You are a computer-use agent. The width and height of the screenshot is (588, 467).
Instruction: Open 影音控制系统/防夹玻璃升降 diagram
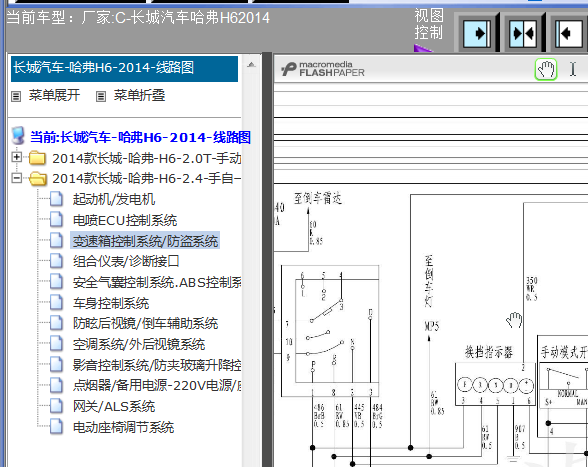tap(157, 365)
